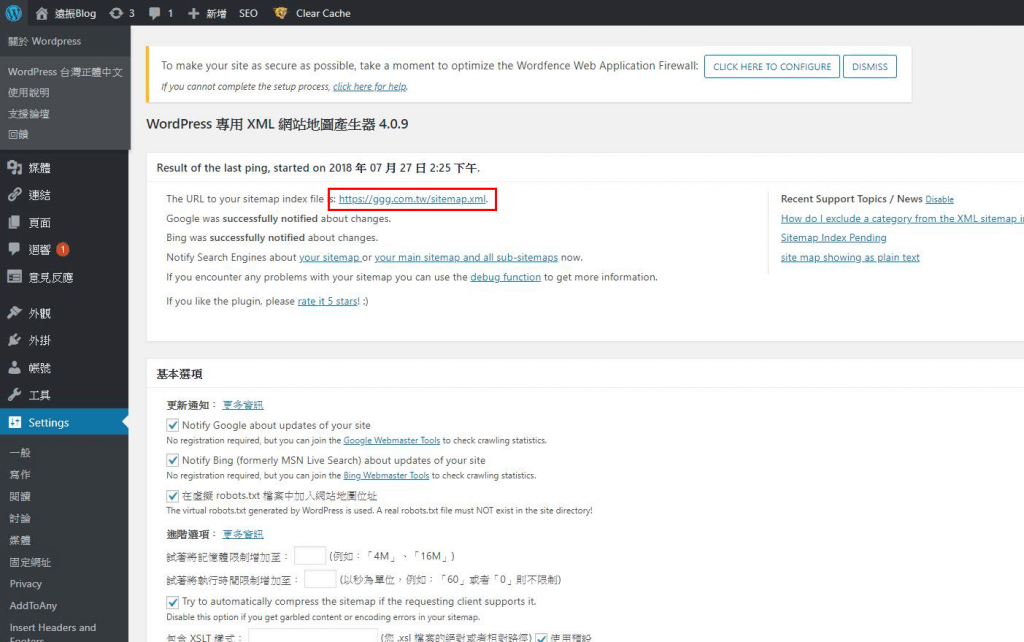1024x642 pixels.
Task: Select WordPress 台灣正體中文 menu entry
Action: pyautogui.click(x=65, y=72)
